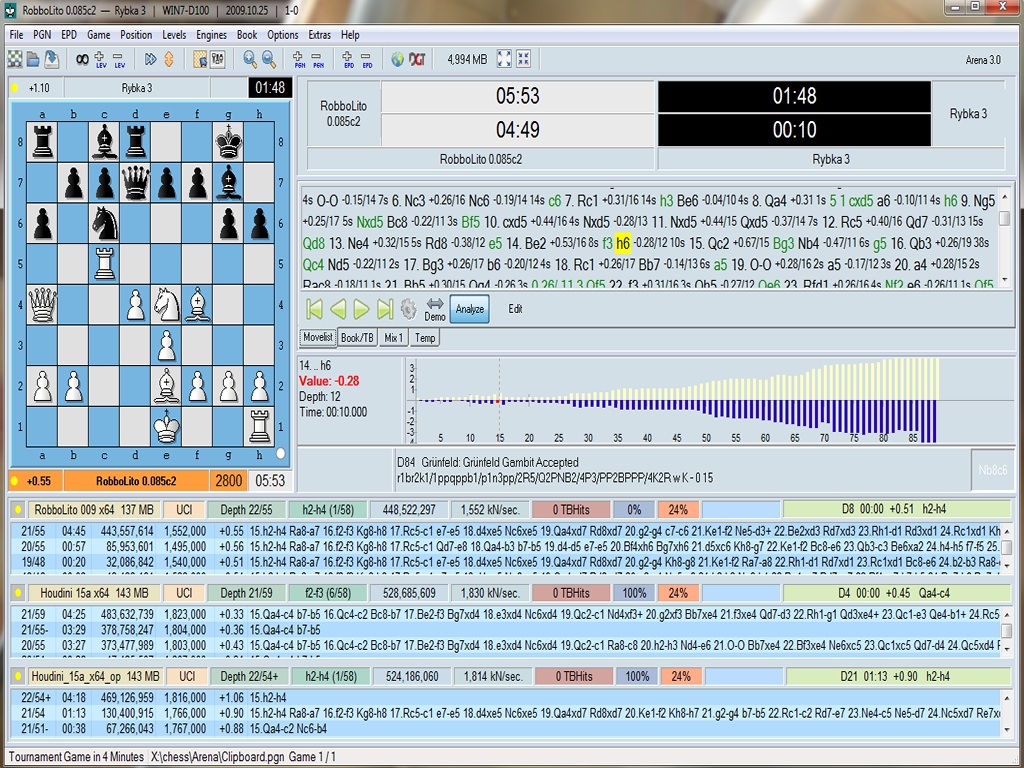
Task: Select the white queen on a4
Action: (x=42, y=305)
